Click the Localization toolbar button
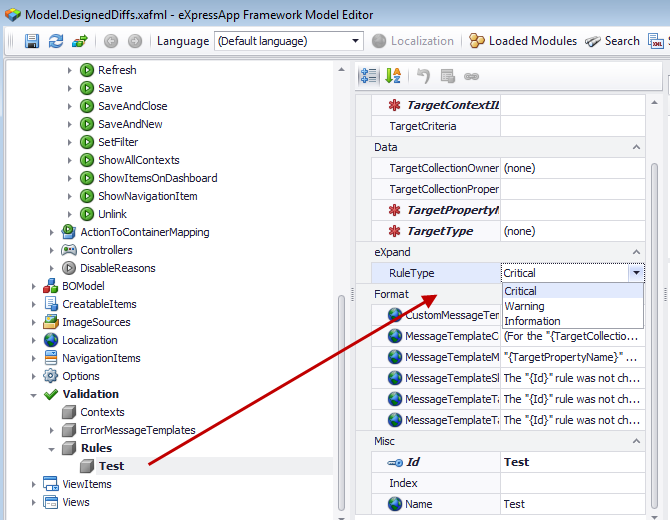 413,41
